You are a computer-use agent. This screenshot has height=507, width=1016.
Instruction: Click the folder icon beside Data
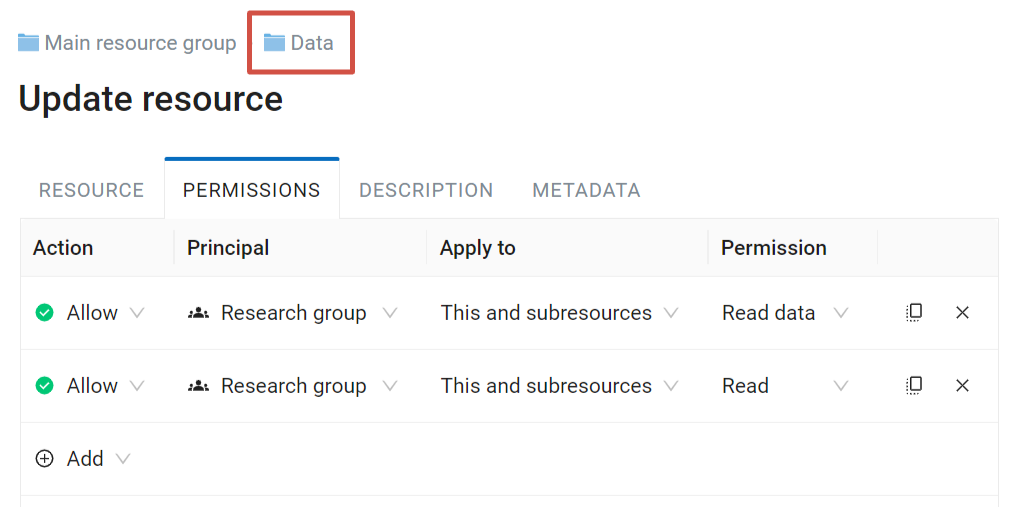pos(274,43)
